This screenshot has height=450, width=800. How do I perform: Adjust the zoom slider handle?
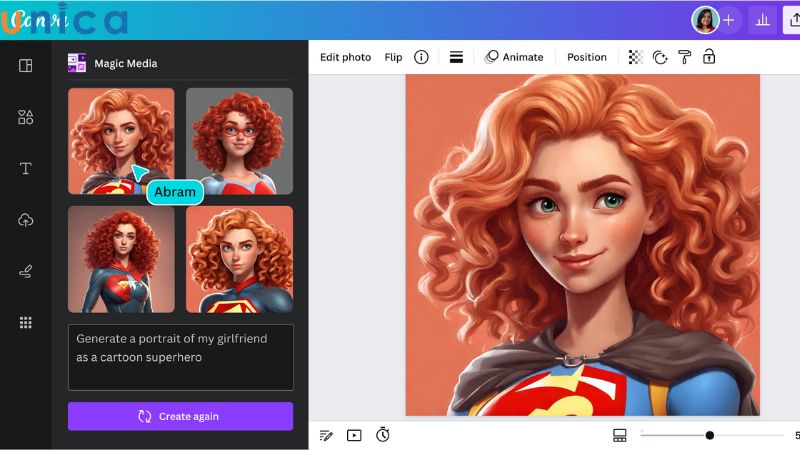[710, 435]
